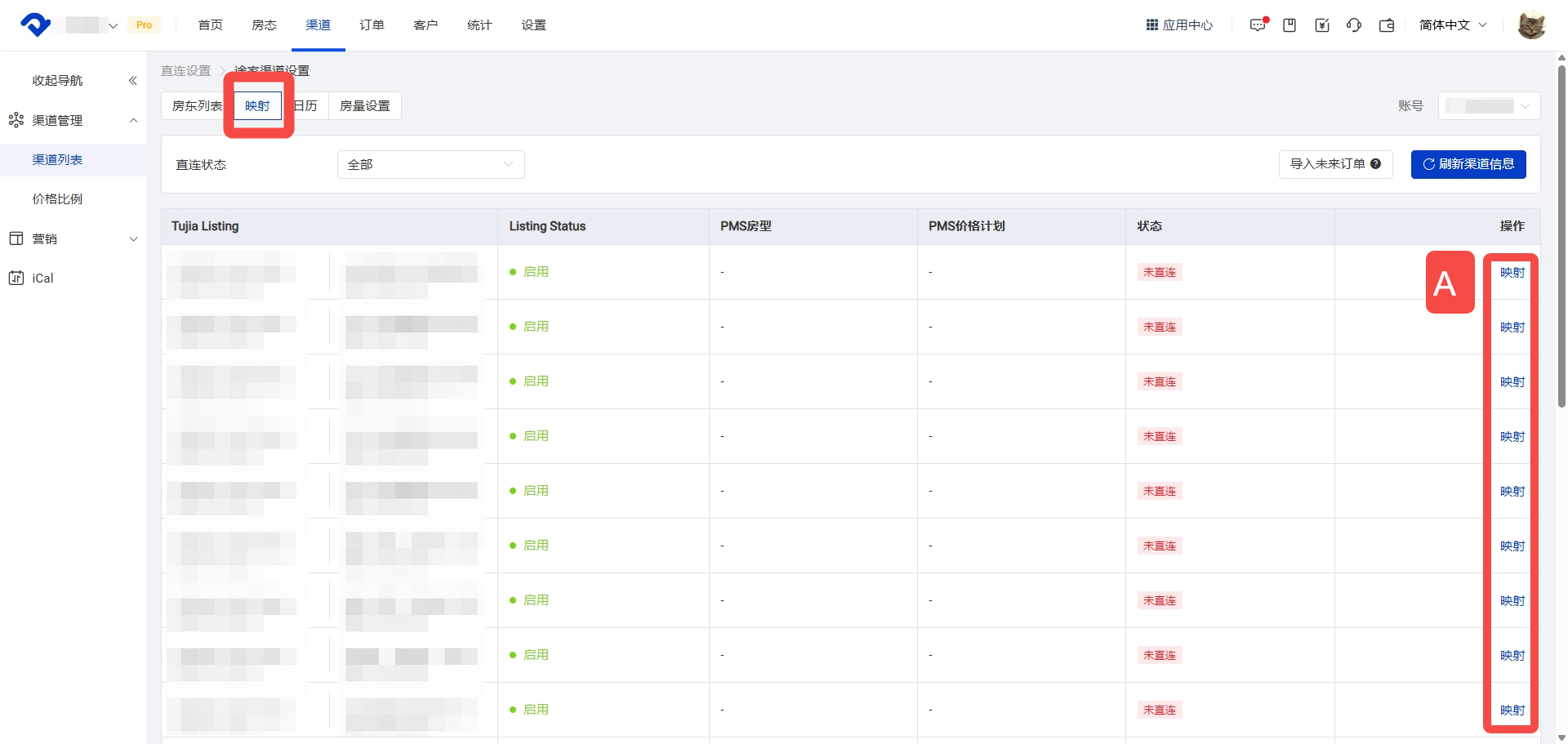The height and width of the screenshot is (744, 1568).
Task: Open the messages chat bubble icon
Action: tap(1258, 25)
